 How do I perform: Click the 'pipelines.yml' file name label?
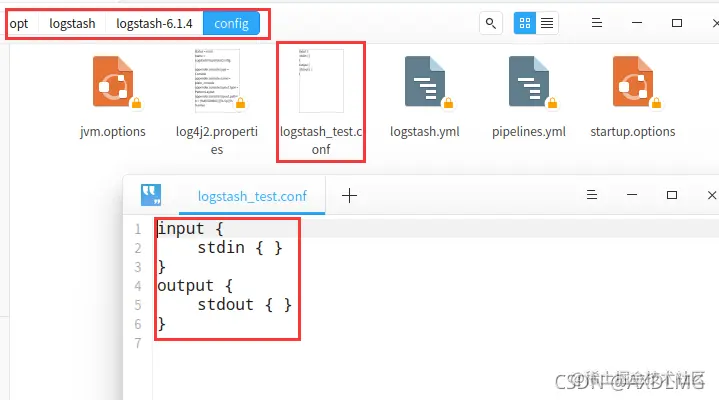pos(529,132)
